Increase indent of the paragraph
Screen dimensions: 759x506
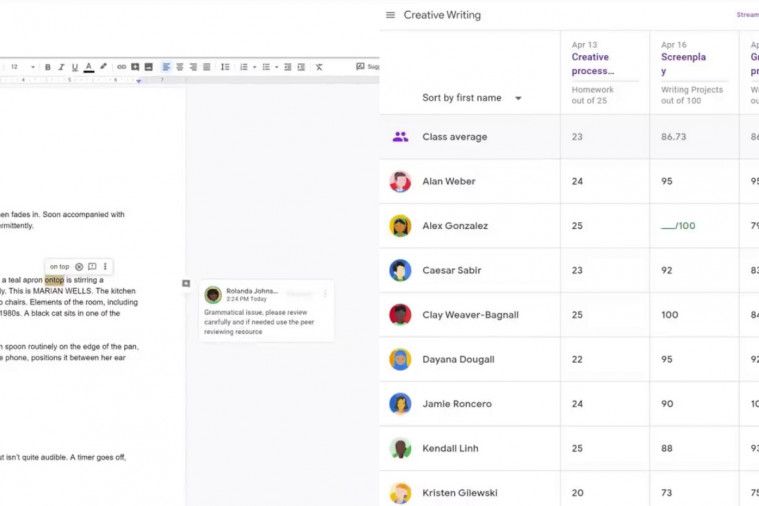[x=301, y=67]
